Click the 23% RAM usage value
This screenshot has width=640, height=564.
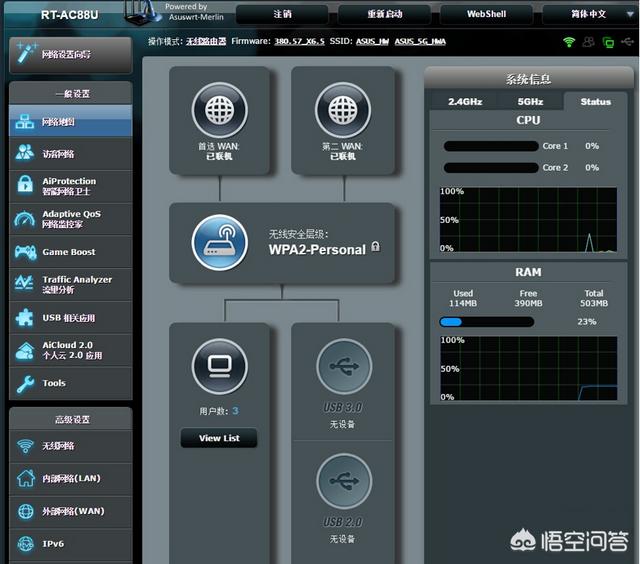click(587, 322)
